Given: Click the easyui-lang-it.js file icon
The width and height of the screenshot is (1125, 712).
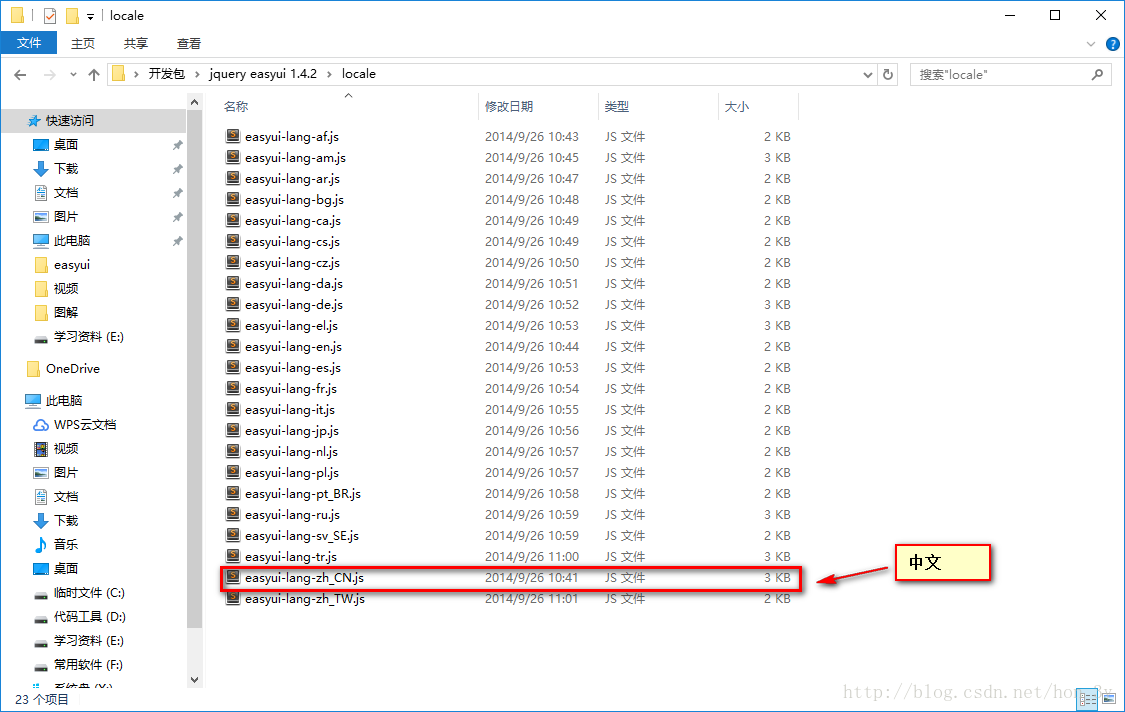Looking at the screenshot, I should [x=232, y=408].
